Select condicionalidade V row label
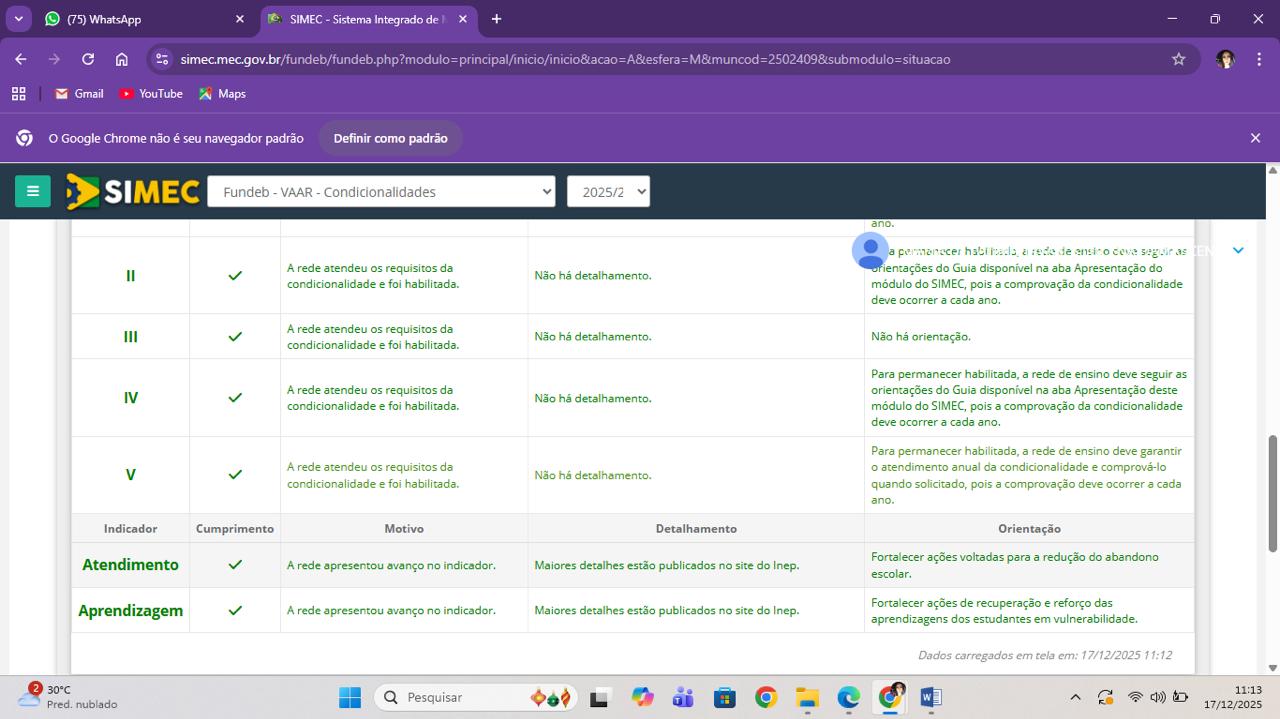1280x719 pixels. pos(130,474)
